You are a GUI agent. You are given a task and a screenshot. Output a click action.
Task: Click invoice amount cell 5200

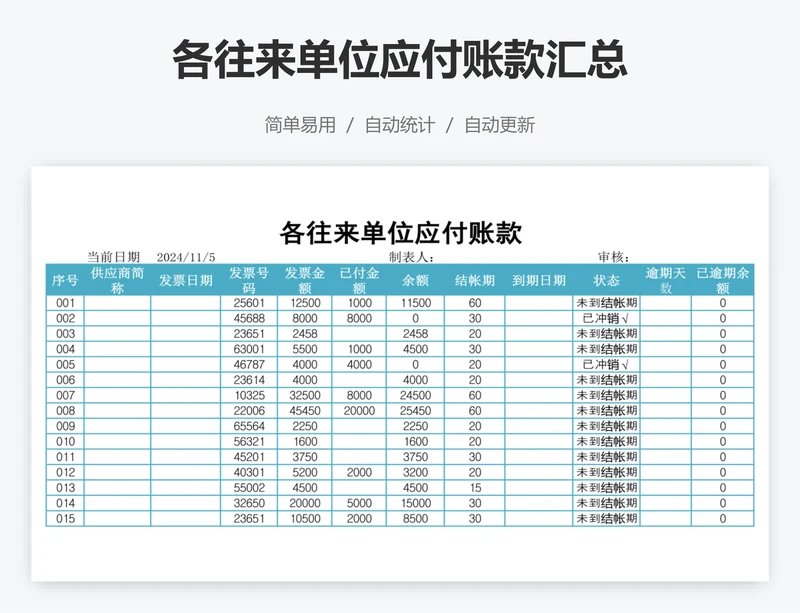pos(305,473)
